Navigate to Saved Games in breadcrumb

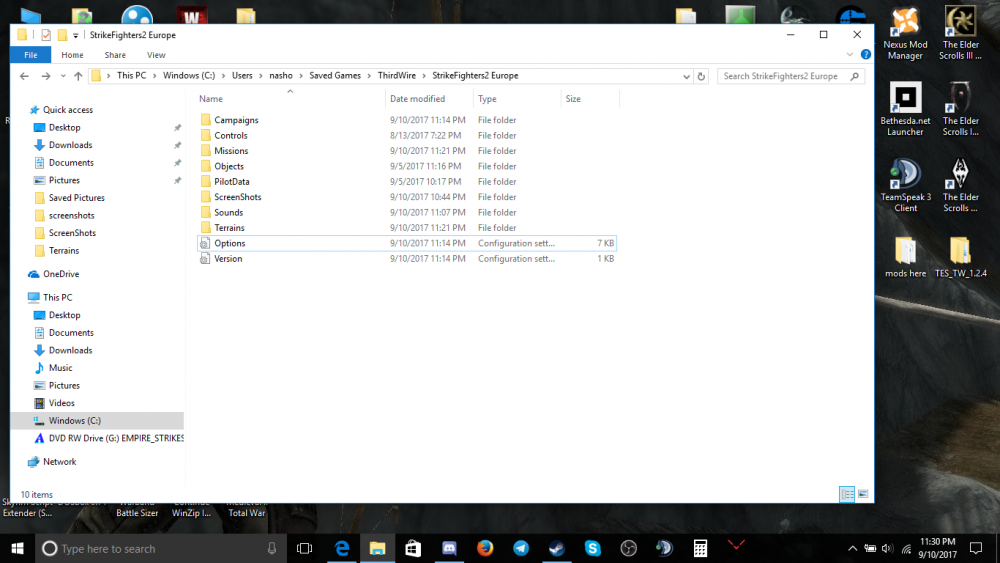335,76
